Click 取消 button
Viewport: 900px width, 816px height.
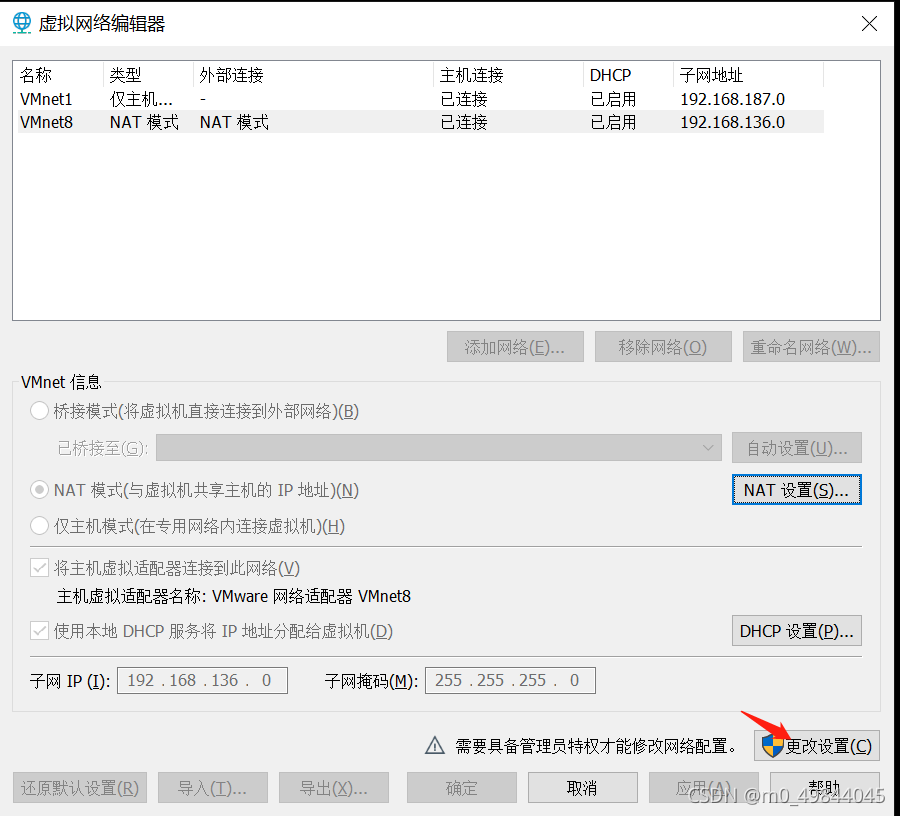coord(583,788)
